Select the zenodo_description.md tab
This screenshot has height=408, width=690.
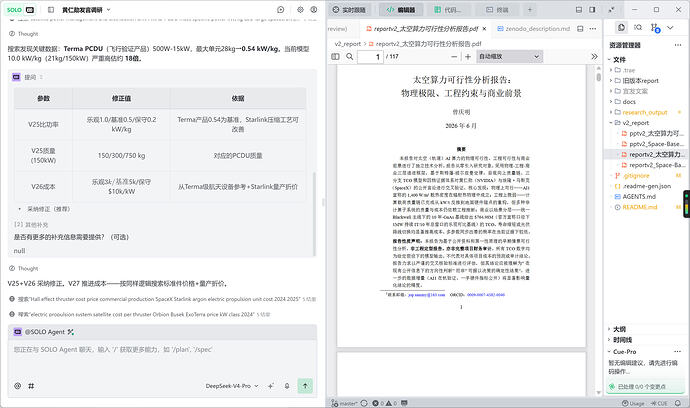click(533, 29)
